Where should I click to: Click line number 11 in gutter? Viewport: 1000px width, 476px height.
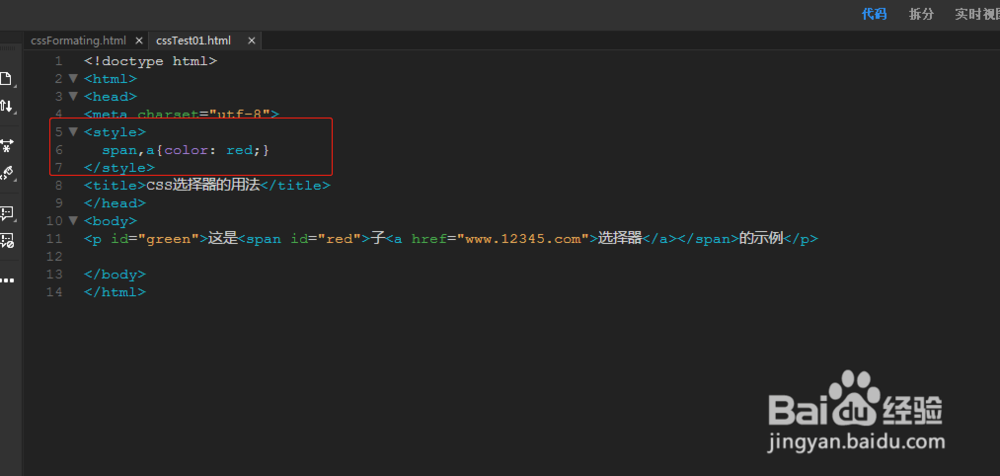pyautogui.click(x=55, y=239)
